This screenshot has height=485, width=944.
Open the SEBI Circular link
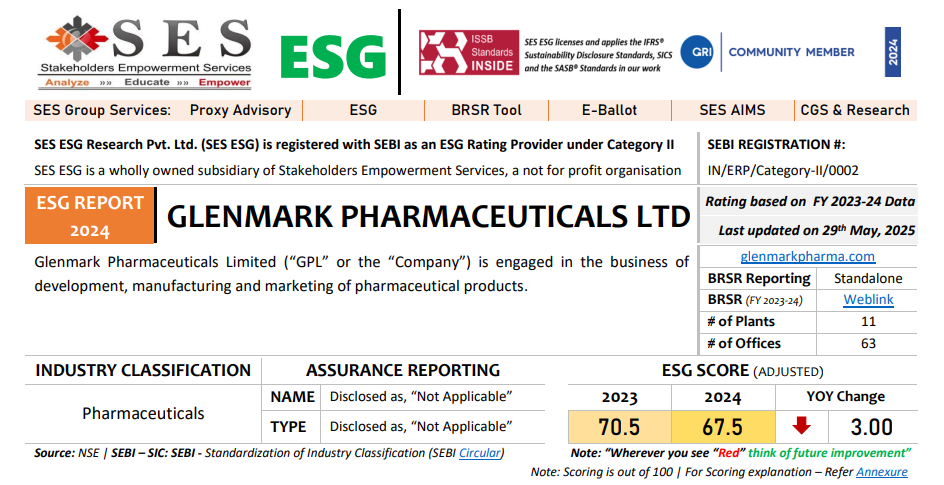[x=479, y=453]
